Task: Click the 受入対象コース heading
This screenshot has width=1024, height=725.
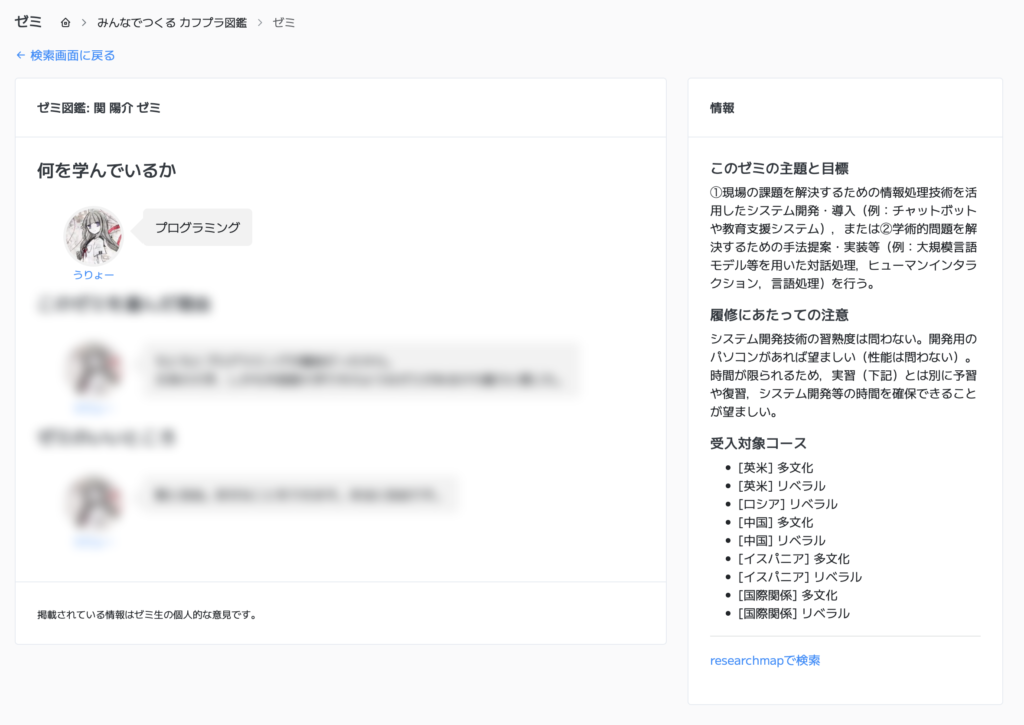Action: tap(758, 443)
